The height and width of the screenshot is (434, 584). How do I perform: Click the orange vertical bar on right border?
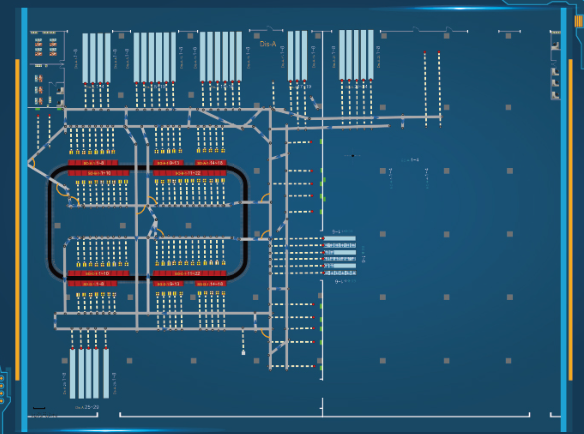571,219
